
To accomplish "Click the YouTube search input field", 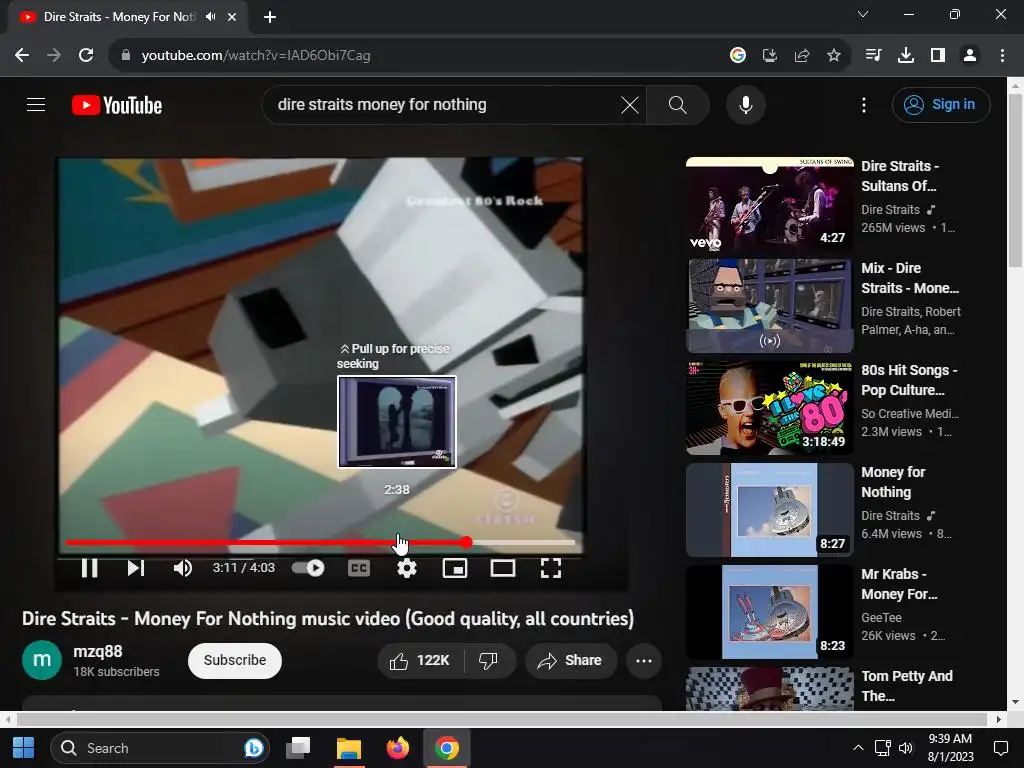I will (444, 104).
